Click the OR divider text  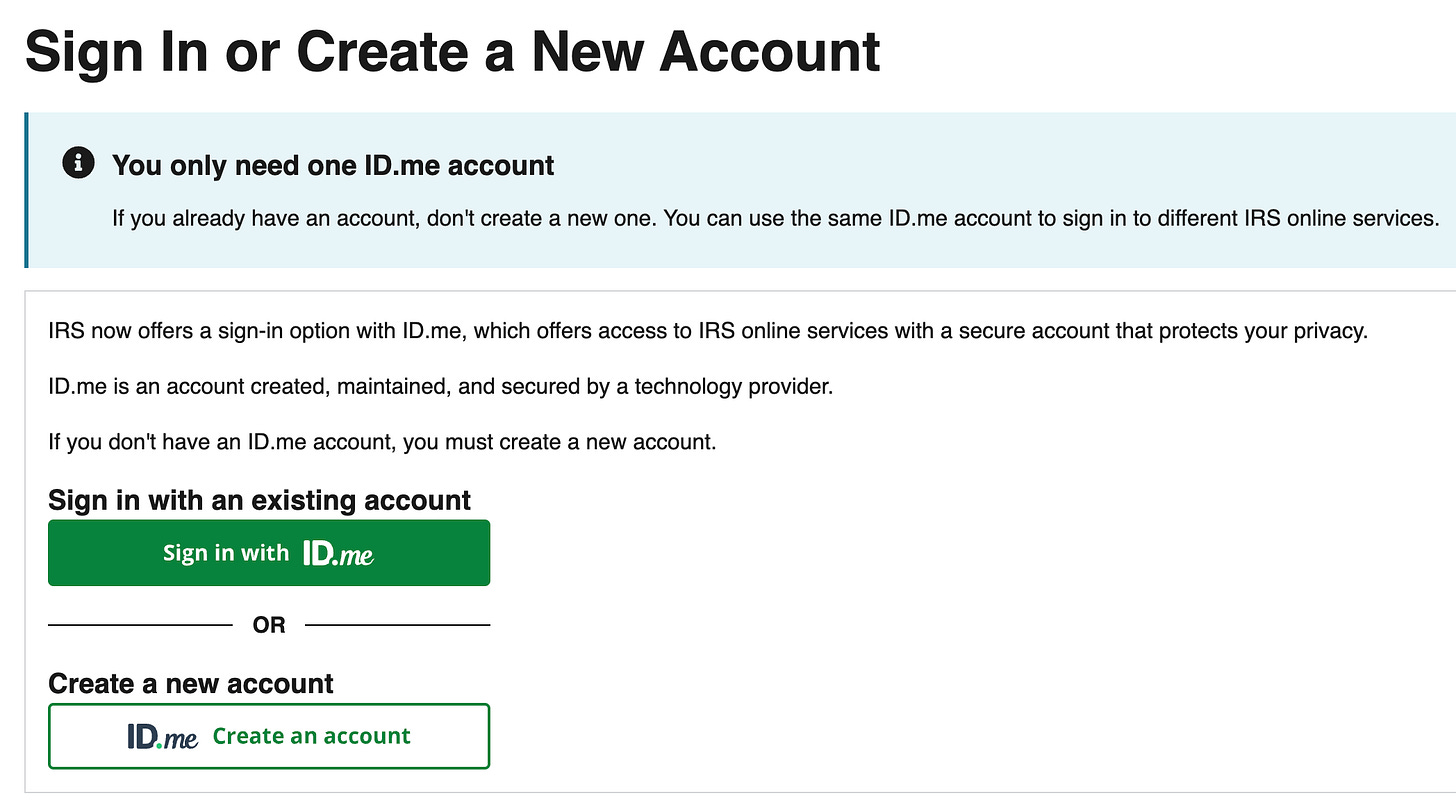pos(268,624)
